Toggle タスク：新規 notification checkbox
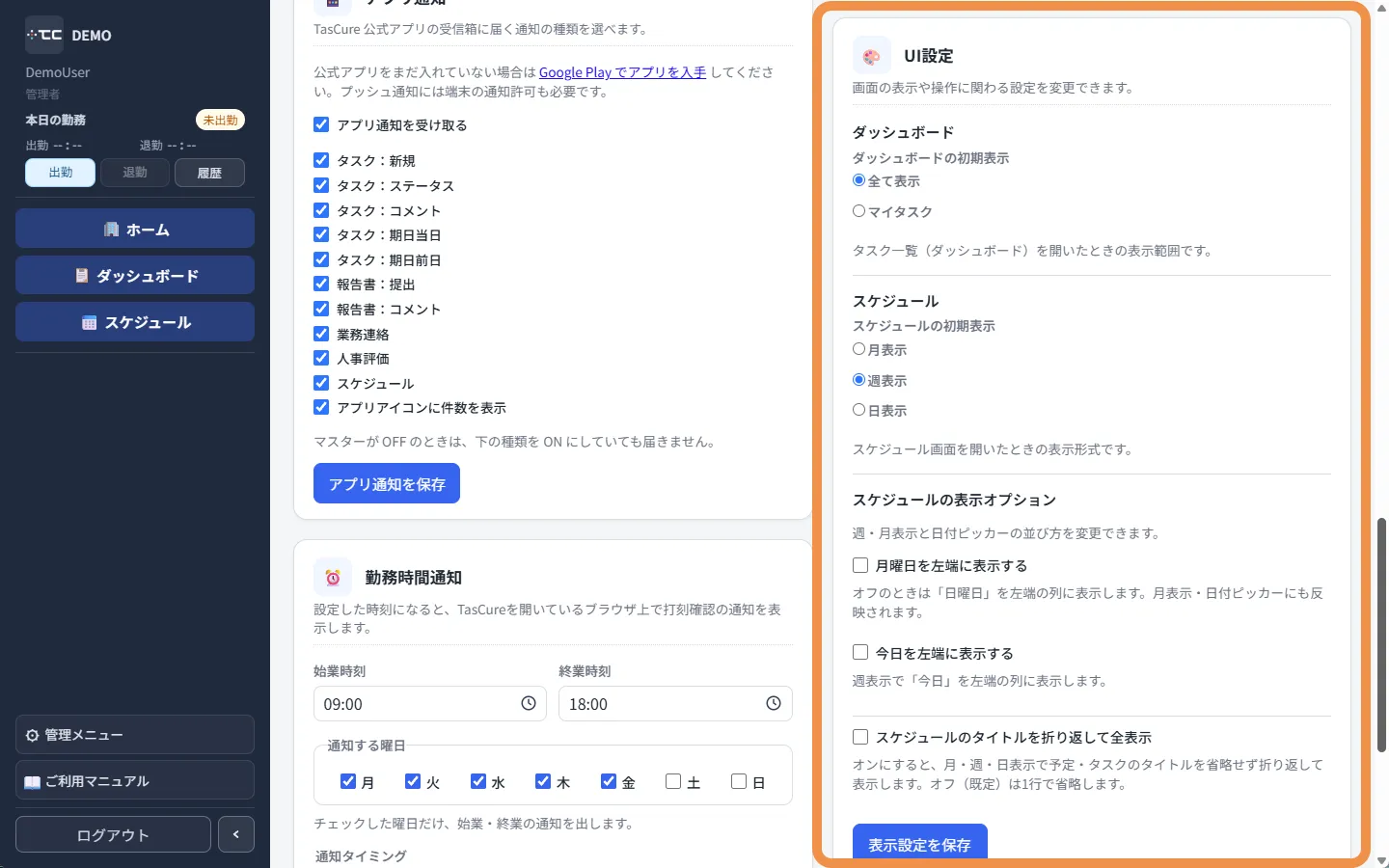This screenshot has width=1389, height=868. [x=321, y=160]
